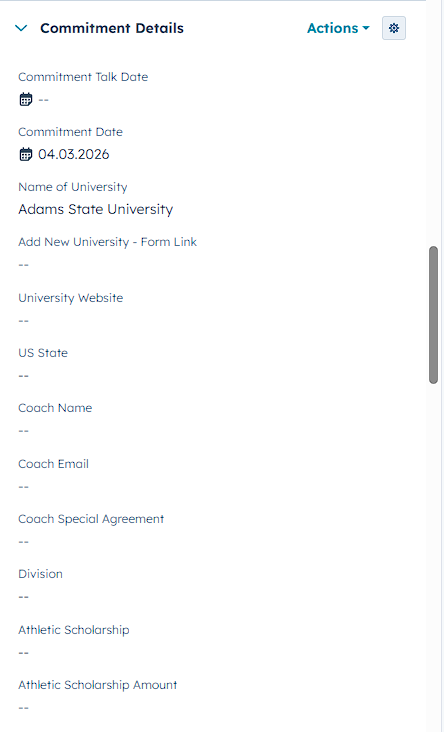Click the Name of University label

point(73,187)
